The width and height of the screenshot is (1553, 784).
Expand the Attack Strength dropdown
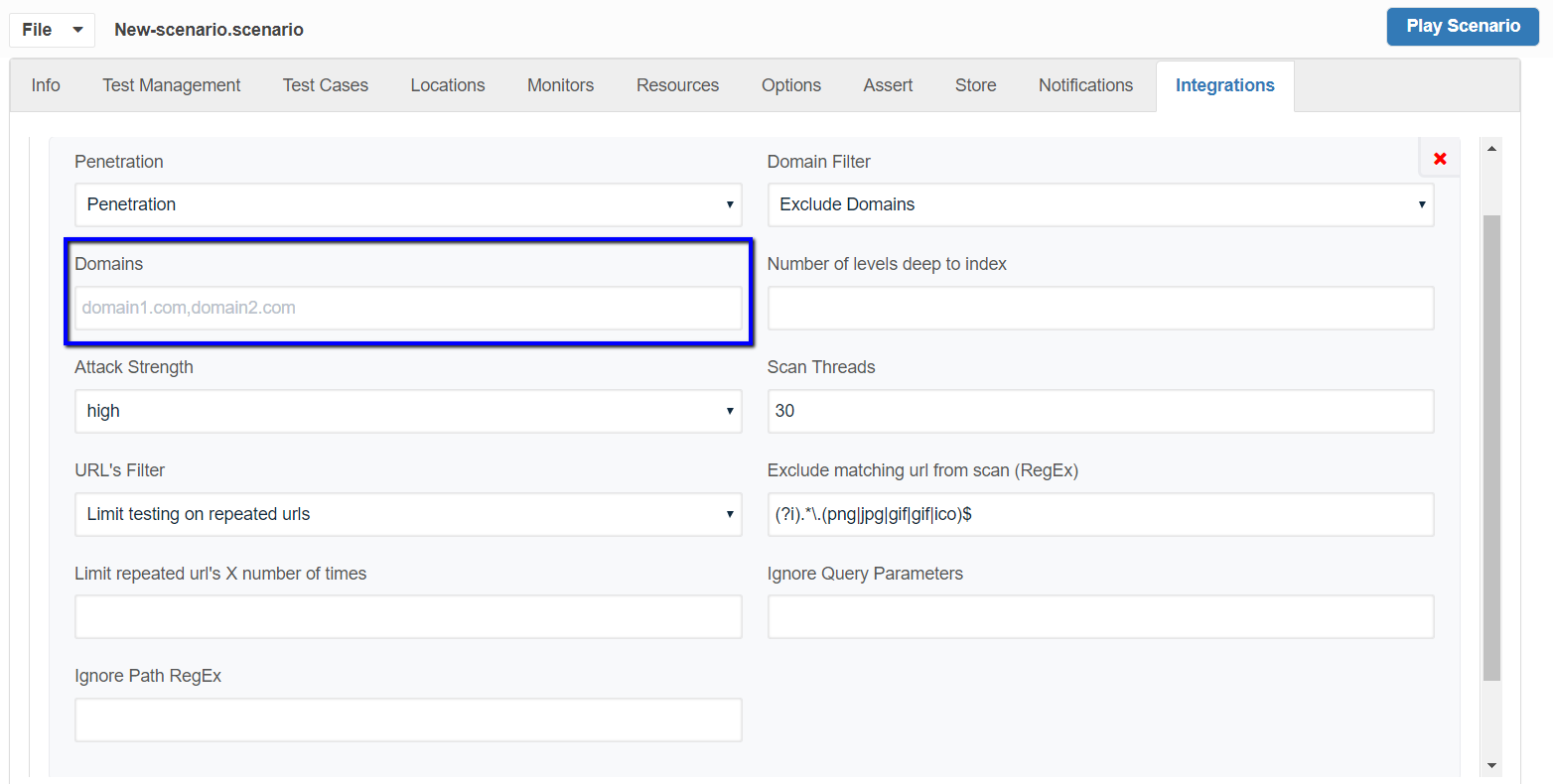point(408,411)
